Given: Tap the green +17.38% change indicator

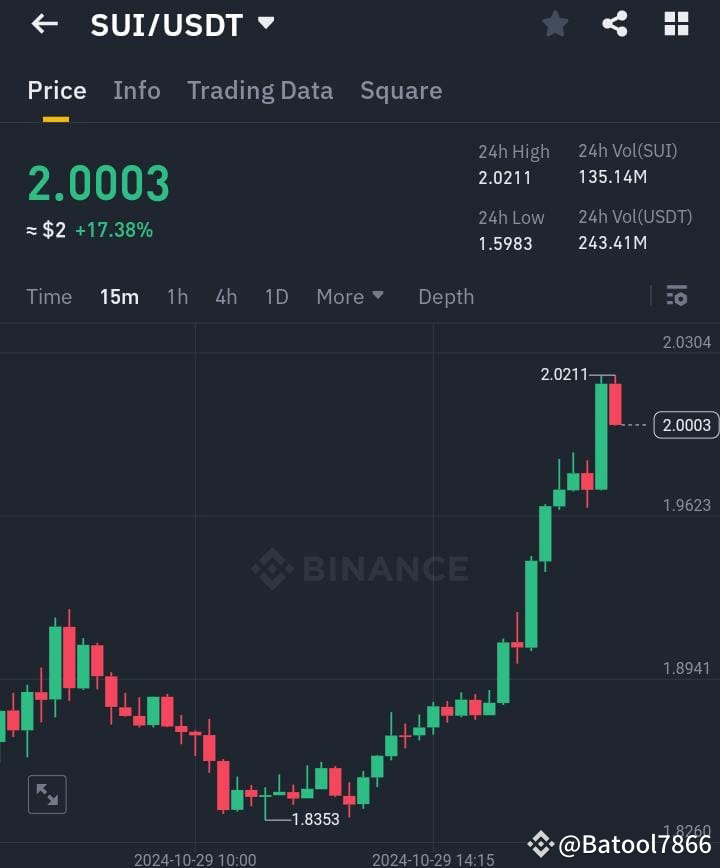Looking at the screenshot, I should (x=115, y=230).
